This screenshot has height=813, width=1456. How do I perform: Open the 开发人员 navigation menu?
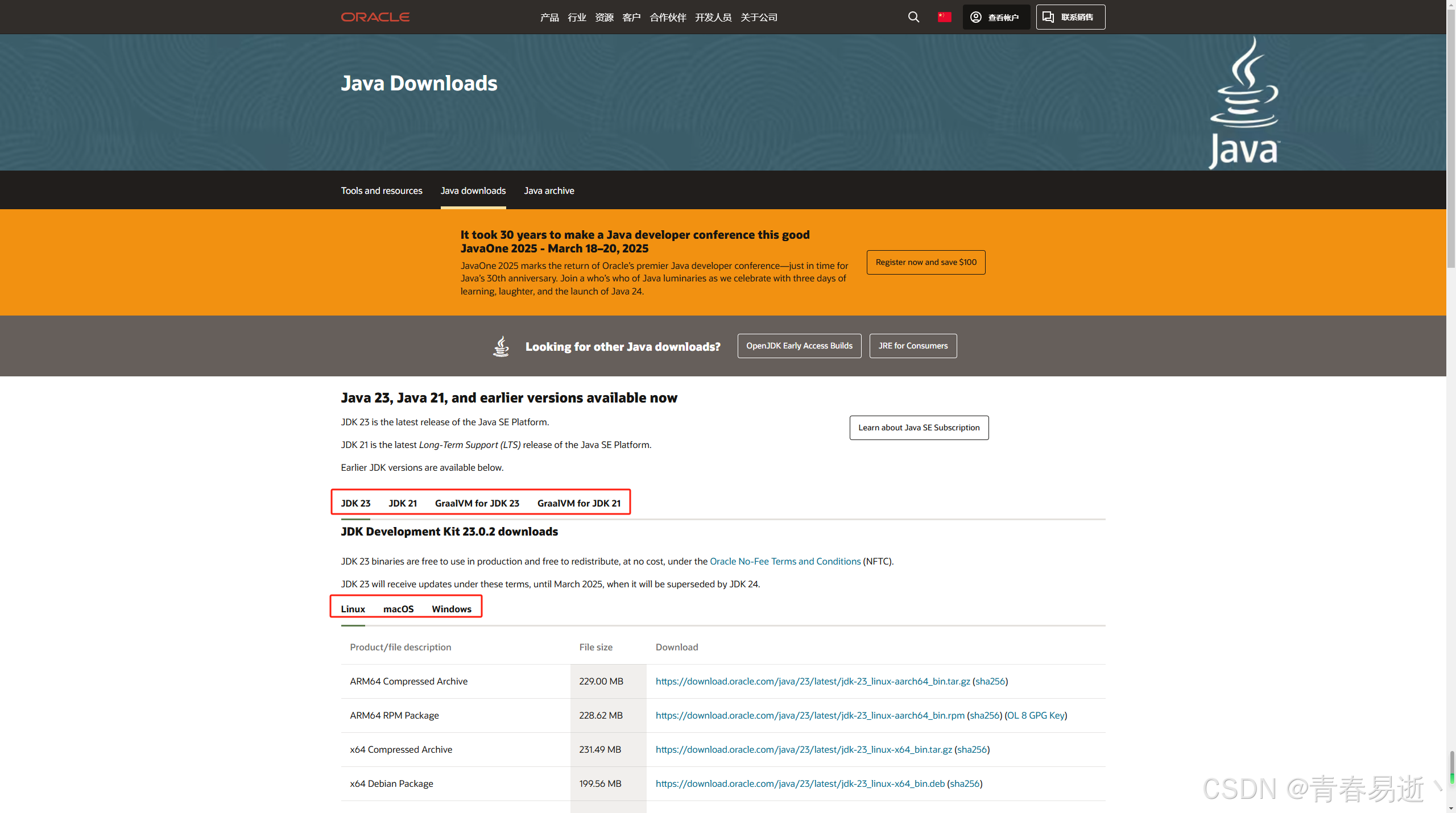point(713,16)
